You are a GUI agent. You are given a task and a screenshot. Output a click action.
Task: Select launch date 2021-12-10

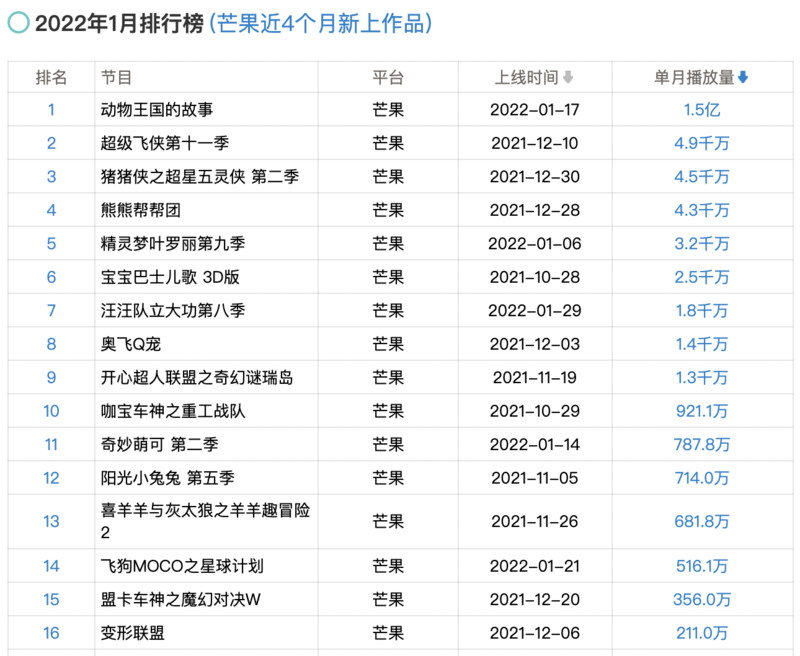point(535,143)
